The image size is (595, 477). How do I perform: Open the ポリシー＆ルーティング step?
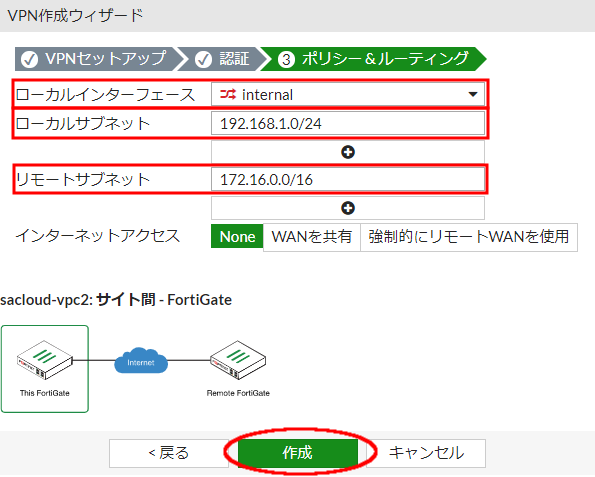[x=373, y=59]
